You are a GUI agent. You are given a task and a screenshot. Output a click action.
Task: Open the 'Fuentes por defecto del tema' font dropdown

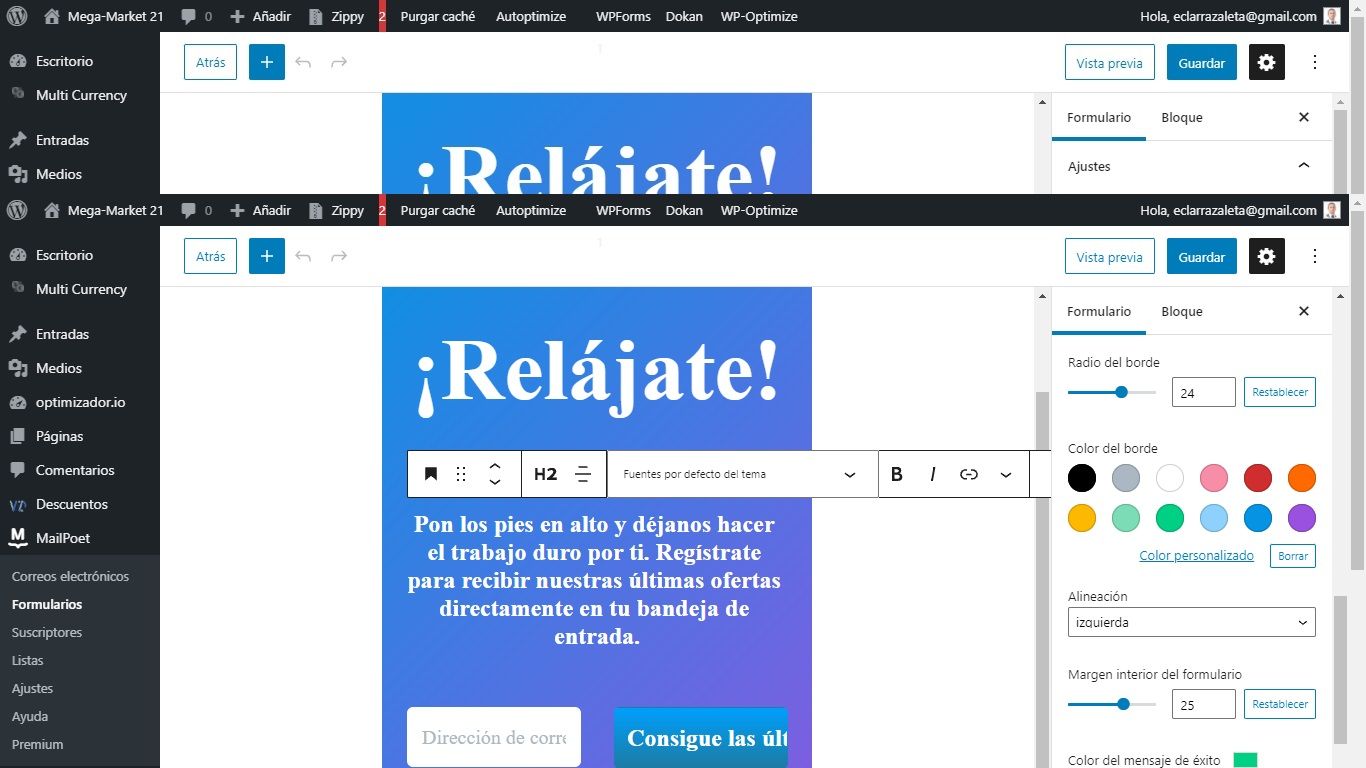[742, 474]
